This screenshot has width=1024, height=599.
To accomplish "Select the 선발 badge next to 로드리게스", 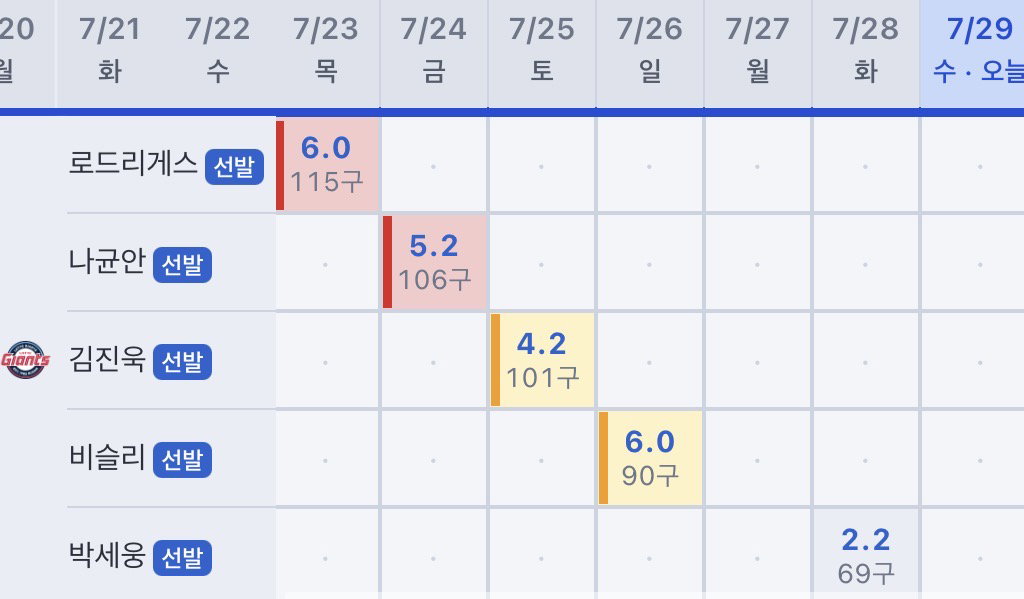I will [234, 167].
